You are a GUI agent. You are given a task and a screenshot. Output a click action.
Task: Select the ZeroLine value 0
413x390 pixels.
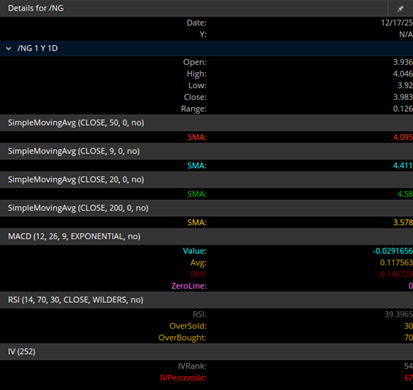point(410,286)
